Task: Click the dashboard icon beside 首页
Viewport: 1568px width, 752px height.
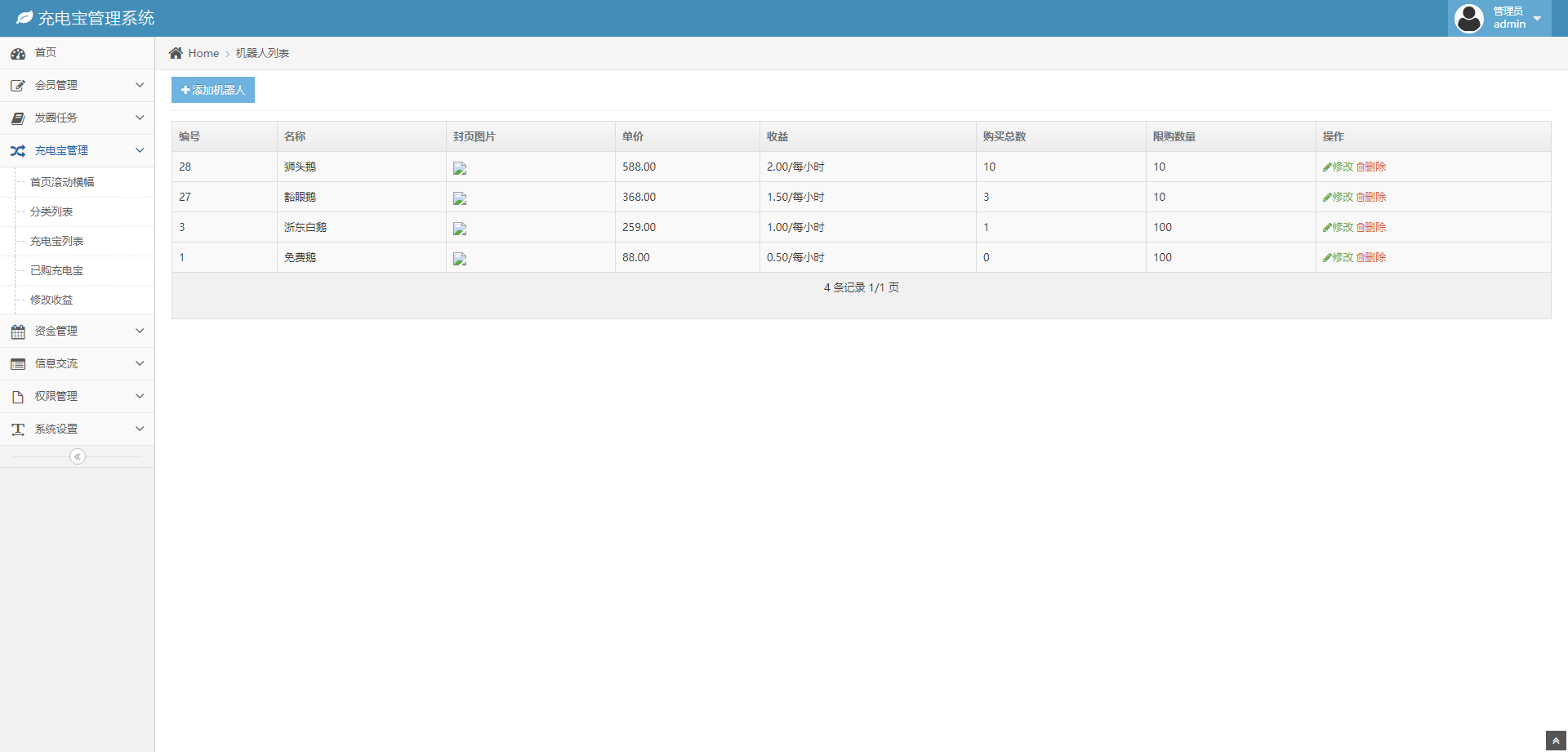Action: tap(18, 54)
